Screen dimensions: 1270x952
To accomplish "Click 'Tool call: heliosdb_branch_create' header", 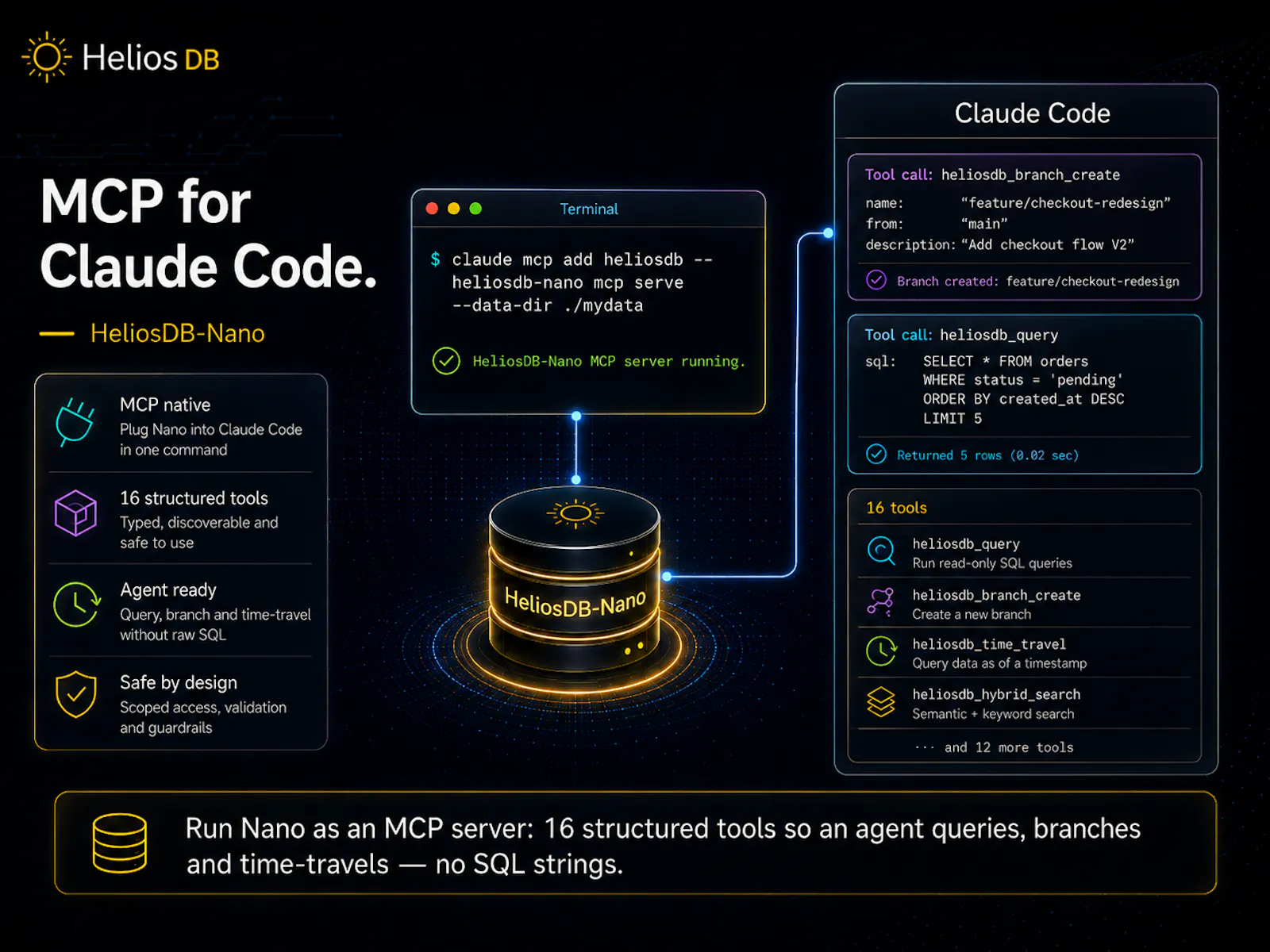I will click(x=992, y=175).
